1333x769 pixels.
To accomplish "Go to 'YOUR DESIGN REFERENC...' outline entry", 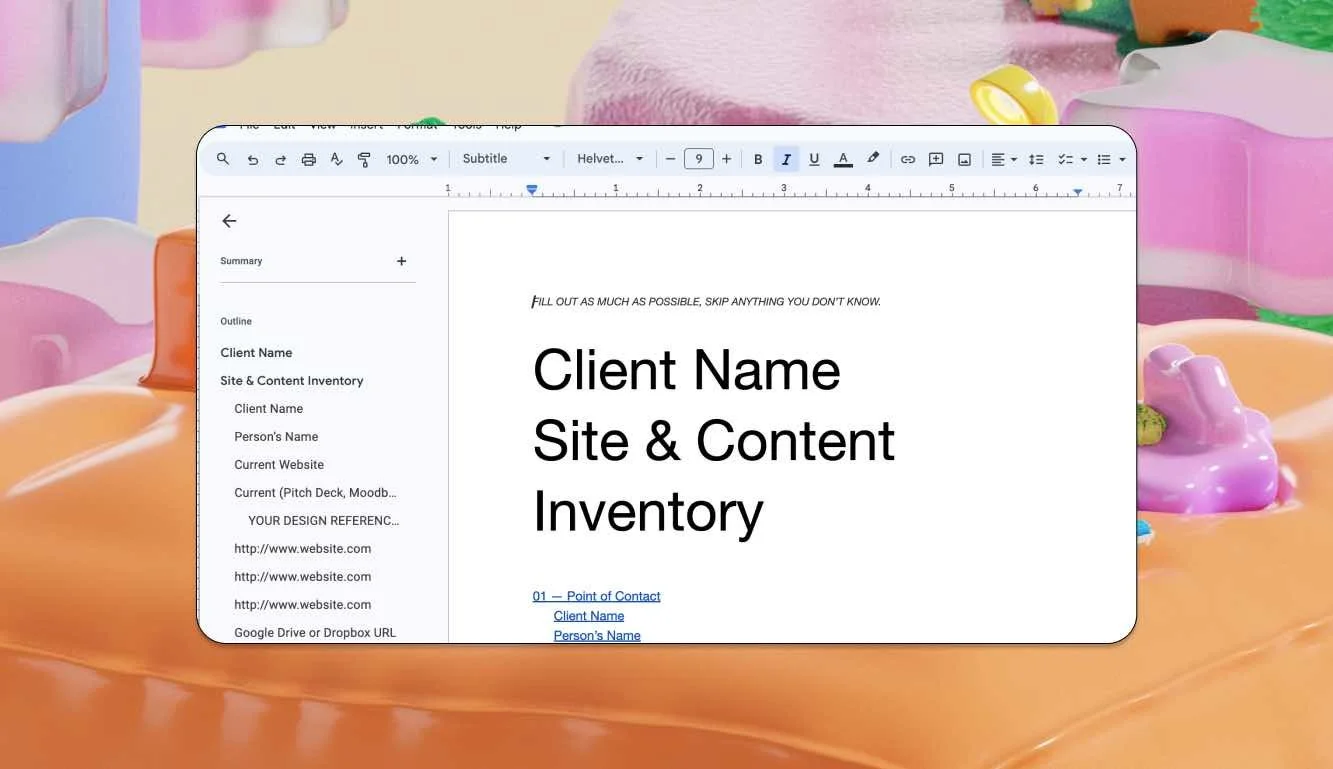I will coord(323,521).
